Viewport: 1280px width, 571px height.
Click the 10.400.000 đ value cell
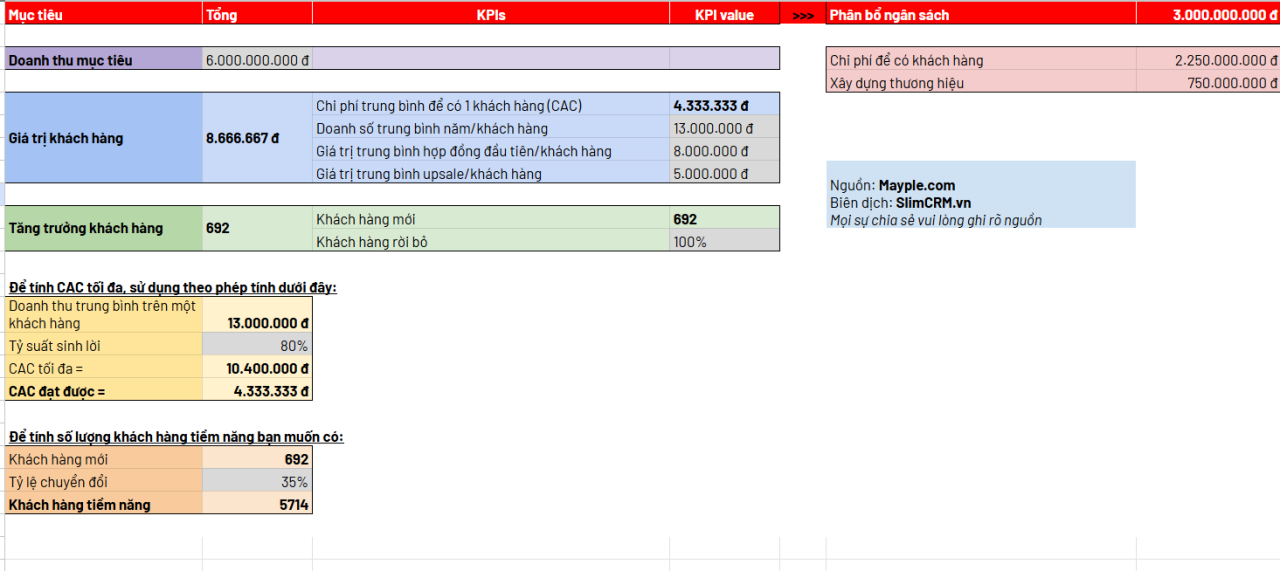click(257, 368)
